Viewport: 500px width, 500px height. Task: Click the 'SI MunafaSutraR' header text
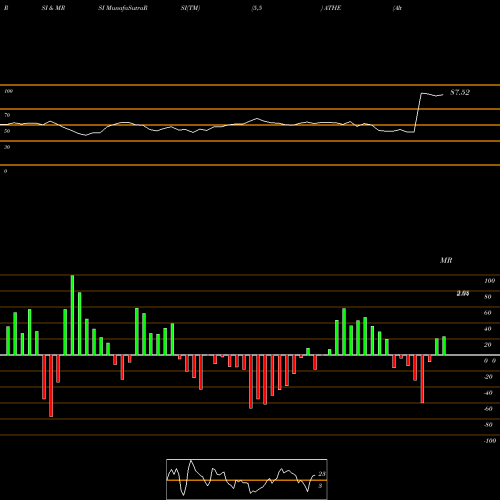[x=123, y=8]
